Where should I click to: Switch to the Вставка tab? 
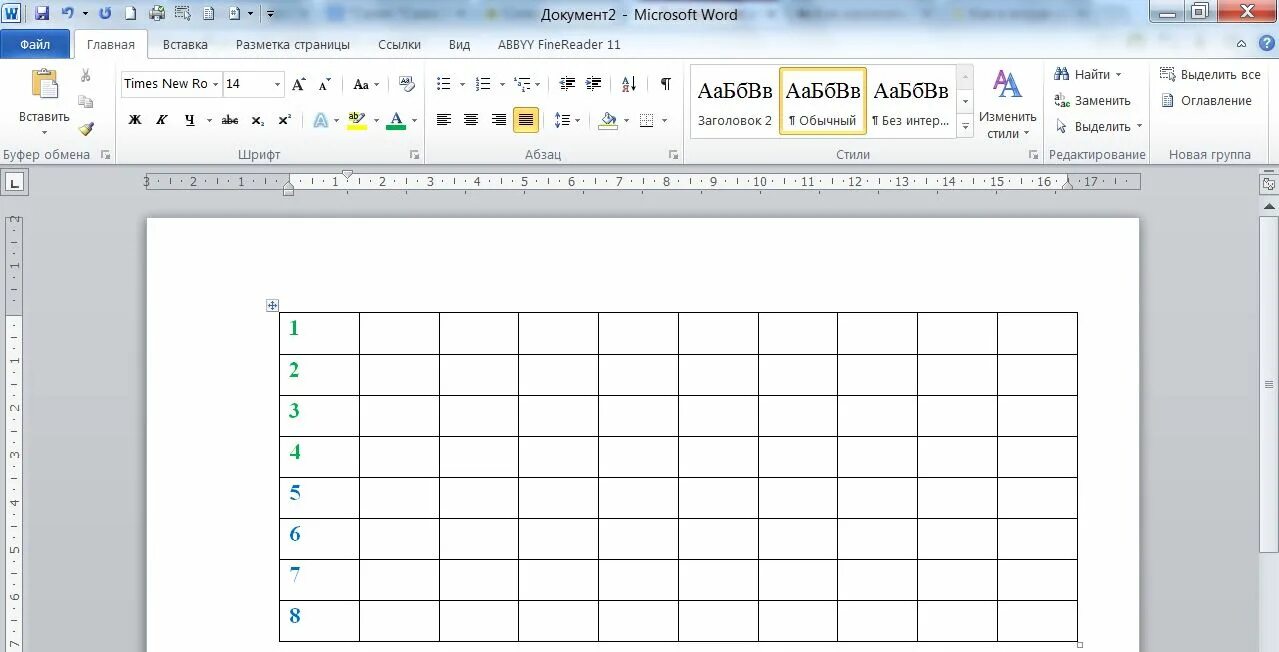185,44
